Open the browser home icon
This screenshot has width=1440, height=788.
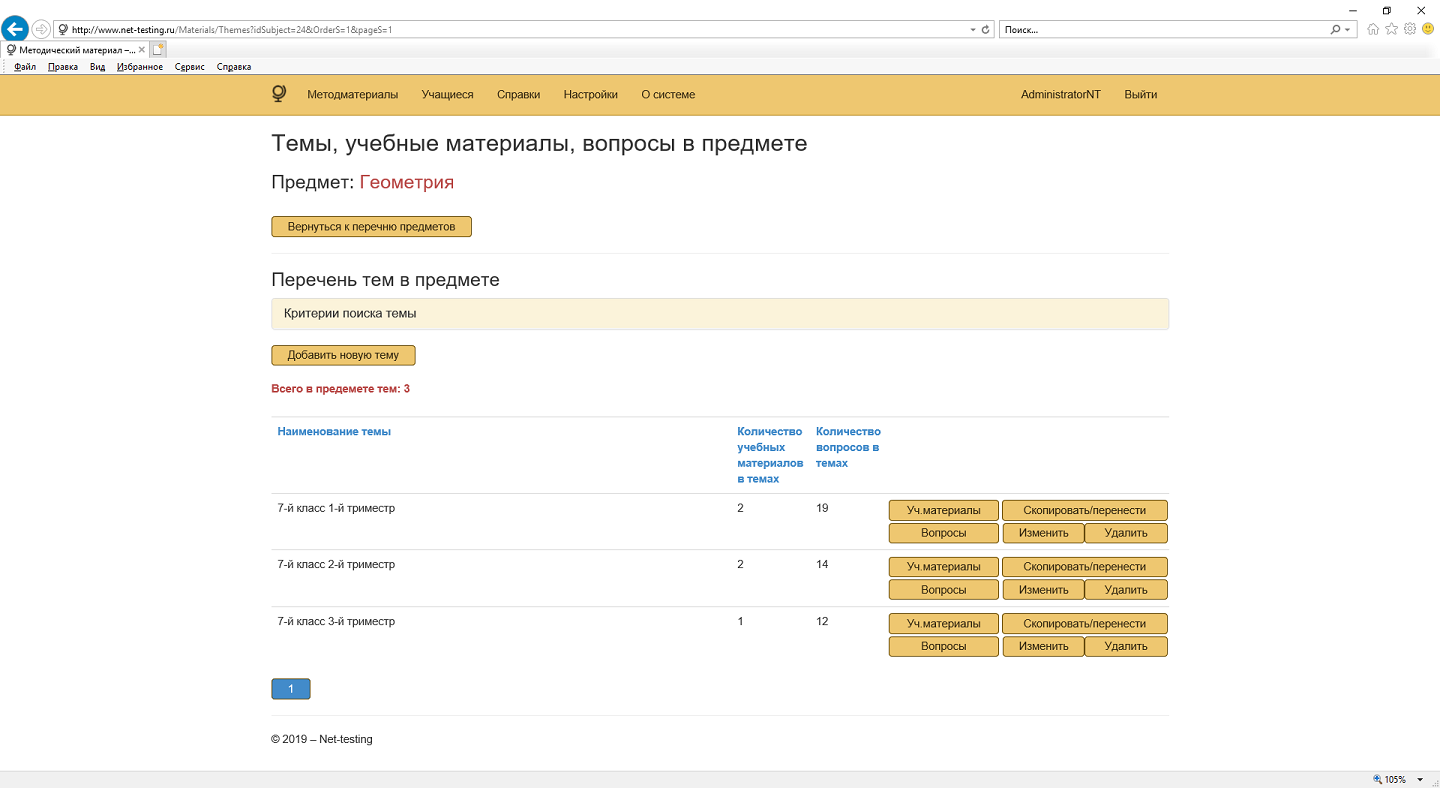point(1373,29)
